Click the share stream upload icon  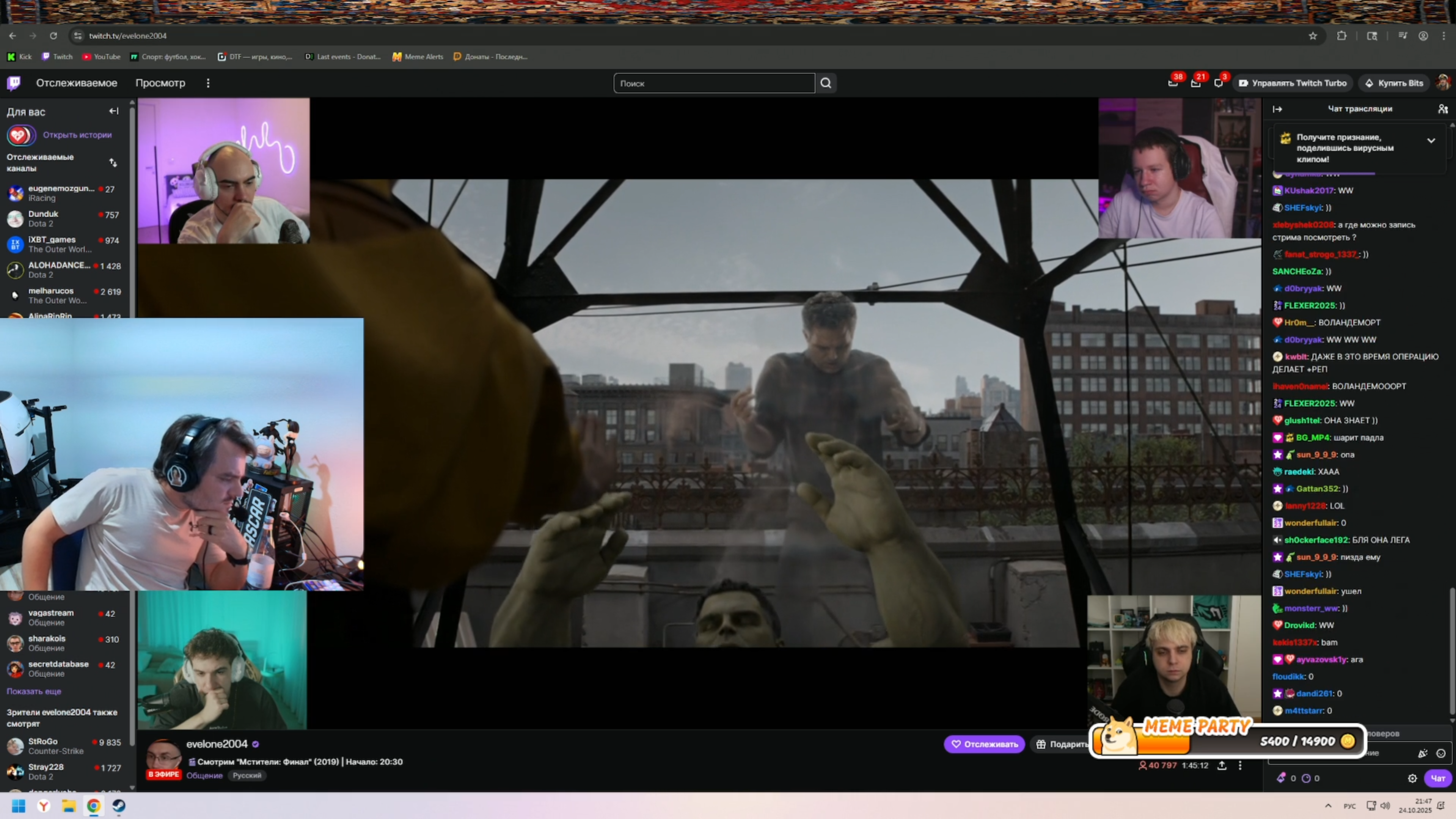click(1222, 765)
